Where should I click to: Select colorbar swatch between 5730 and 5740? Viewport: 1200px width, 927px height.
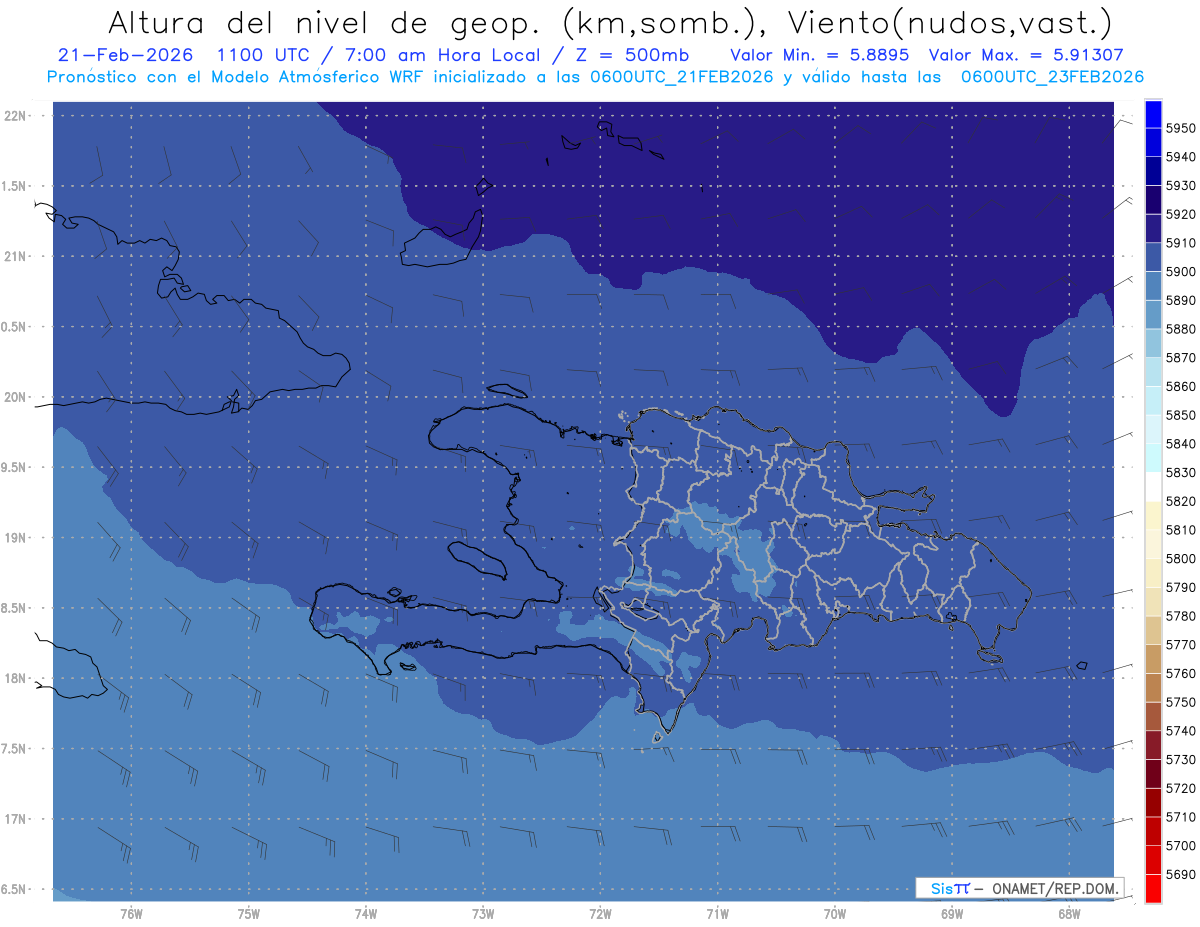tap(1152, 745)
